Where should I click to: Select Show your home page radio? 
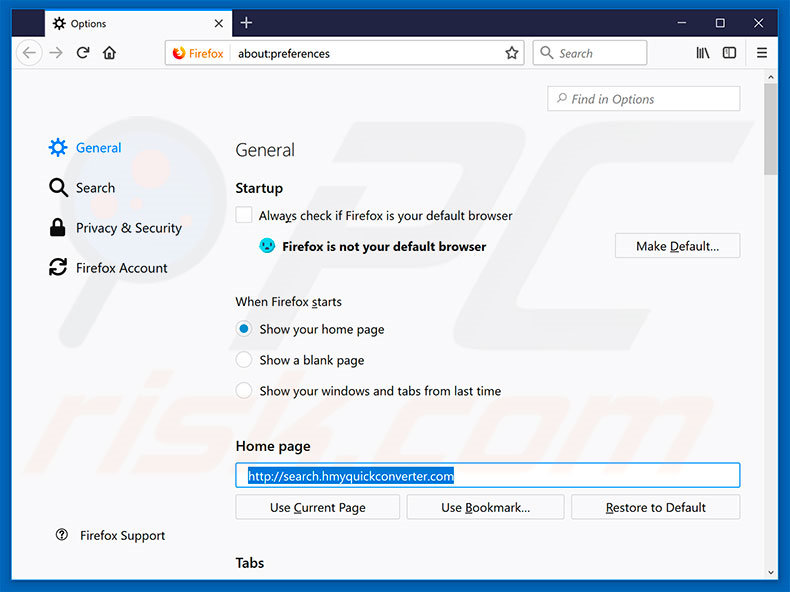(x=244, y=329)
